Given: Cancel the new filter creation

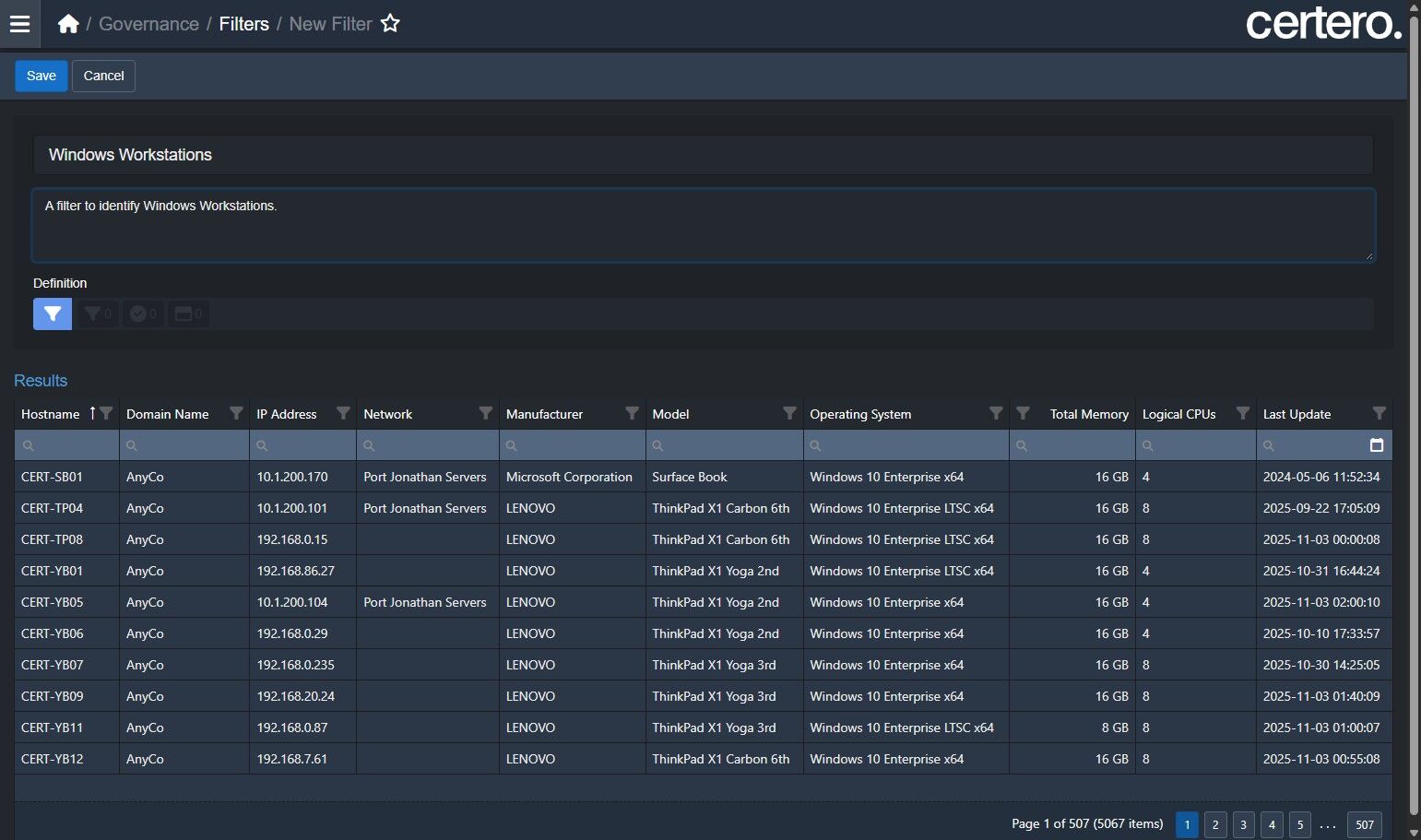Looking at the screenshot, I should [x=103, y=76].
